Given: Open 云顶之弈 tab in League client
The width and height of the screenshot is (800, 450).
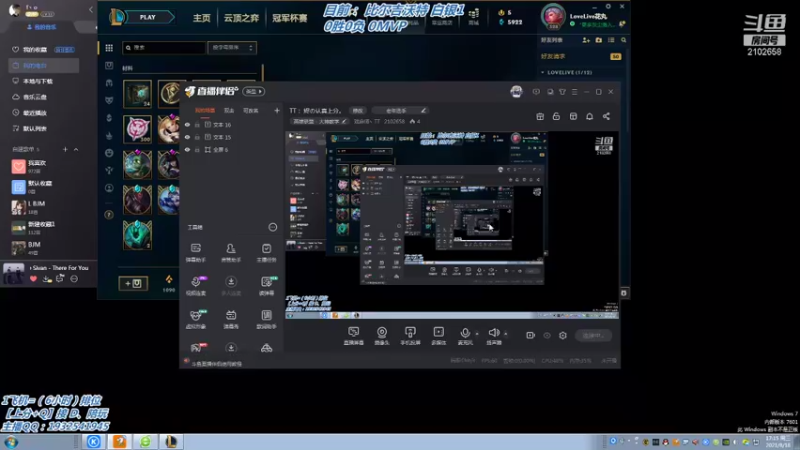Looking at the screenshot, I should pos(241,18).
